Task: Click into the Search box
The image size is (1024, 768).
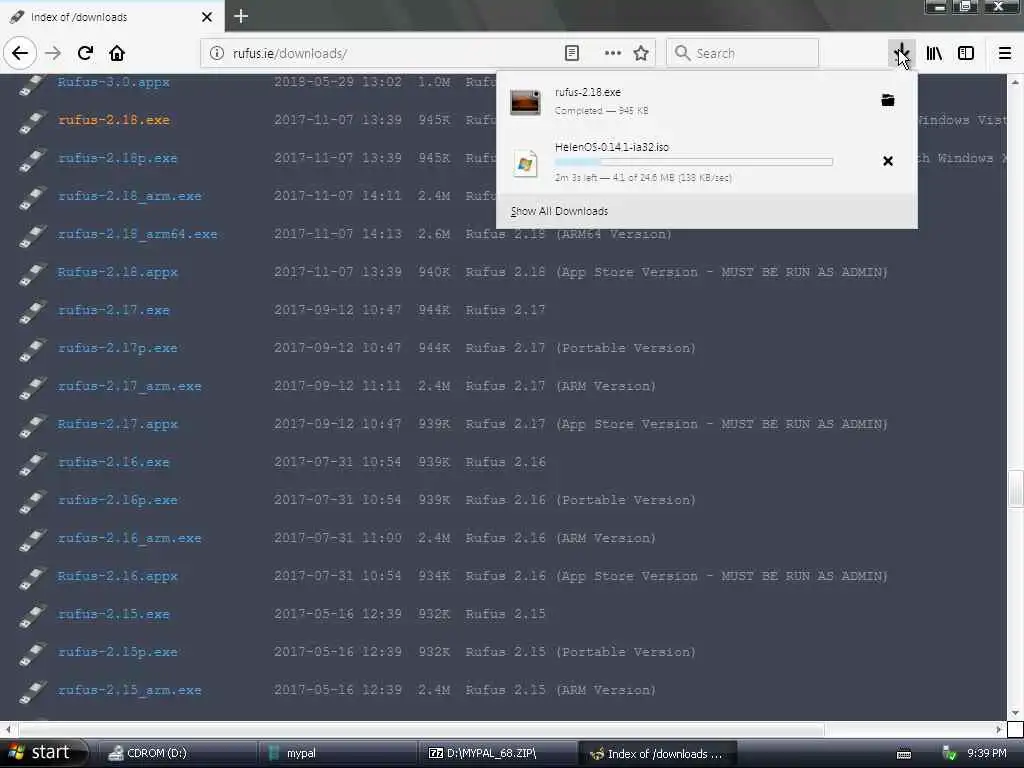Action: click(743, 54)
